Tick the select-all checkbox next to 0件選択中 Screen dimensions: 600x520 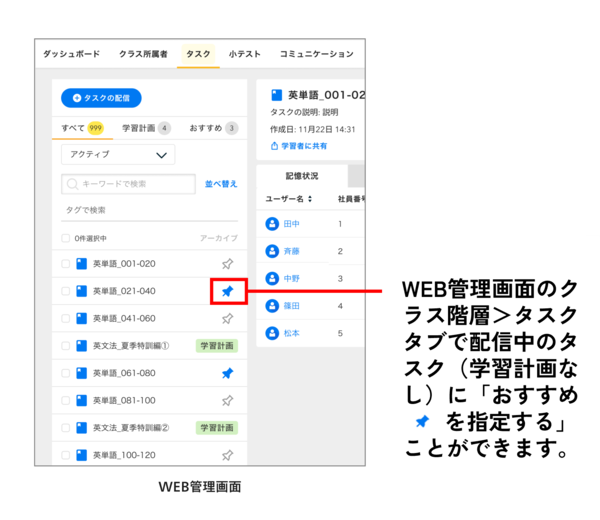[66, 238]
